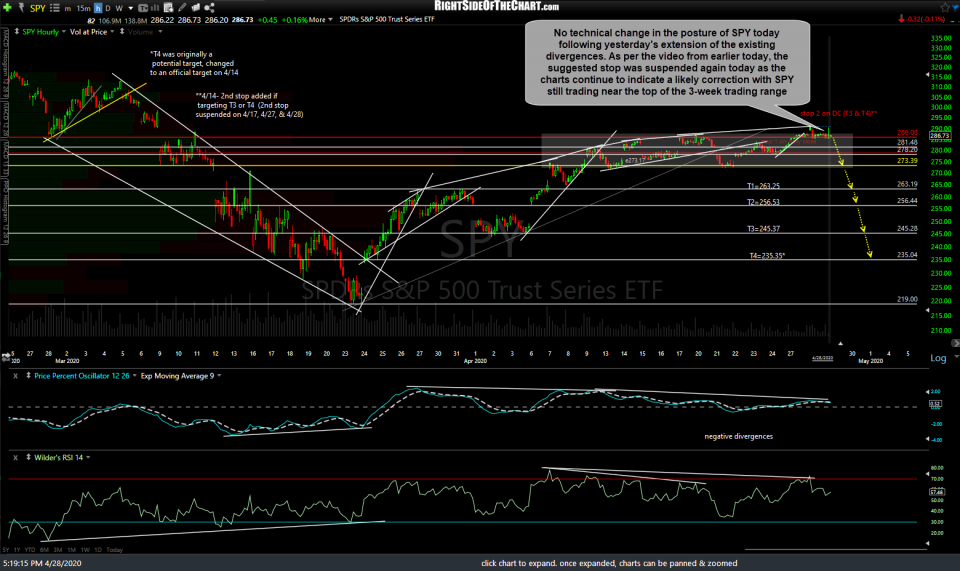Viewport: 960px width, 571px height.
Task: Select the 1Y time range
Action: point(17,550)
